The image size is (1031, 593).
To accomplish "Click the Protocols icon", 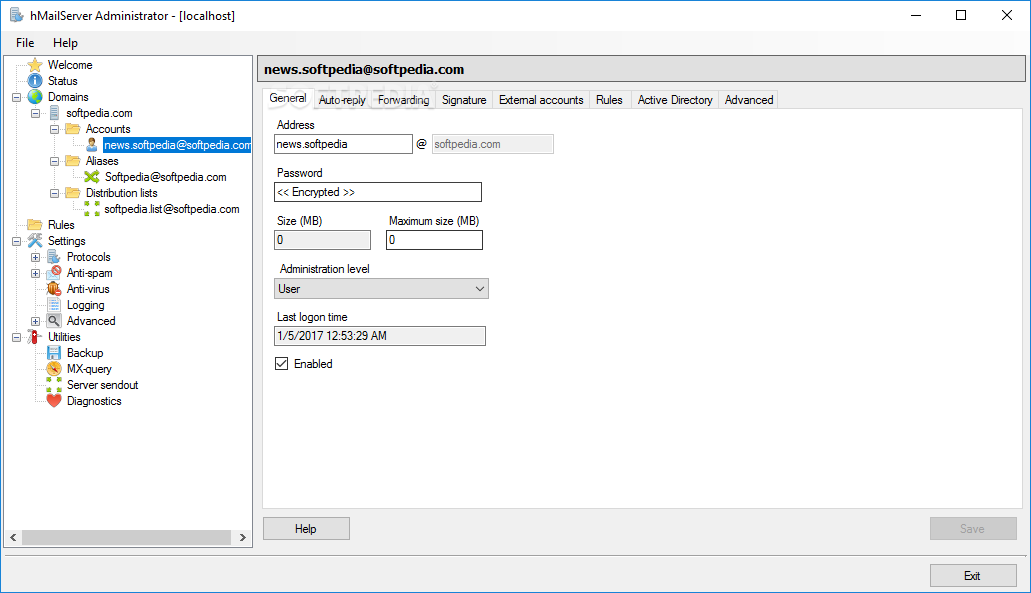I will [x=54, y=257].
